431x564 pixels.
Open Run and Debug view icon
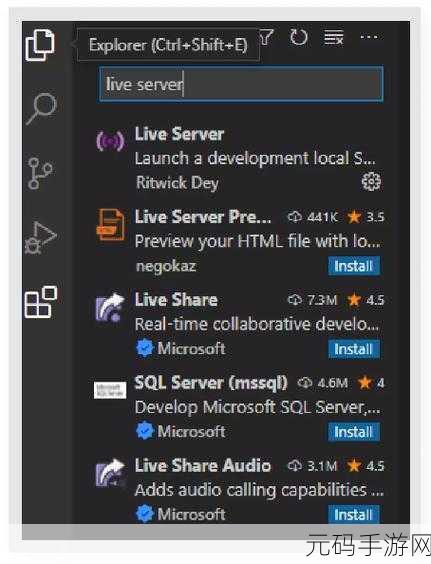(x=40, y=238)
